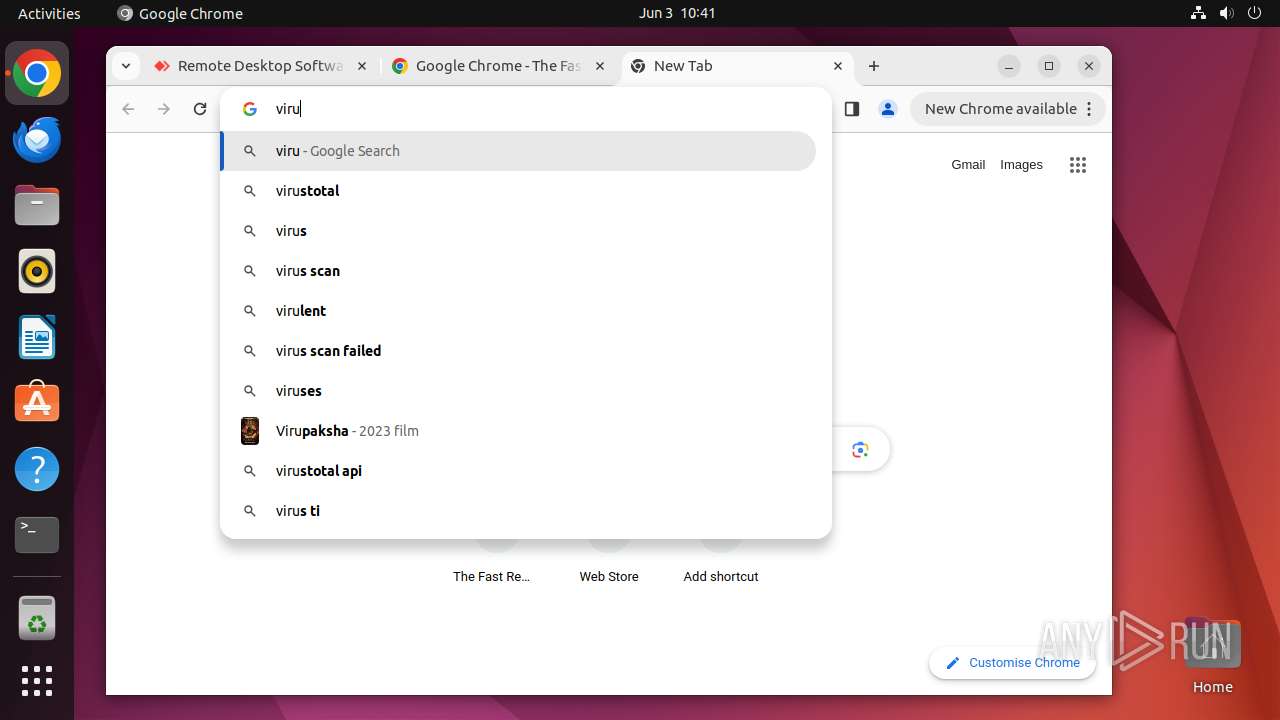Choose the virustotal suggestion
This screenshot has height=720, width=1280.
pyautogui.click(x=518, y=191)
